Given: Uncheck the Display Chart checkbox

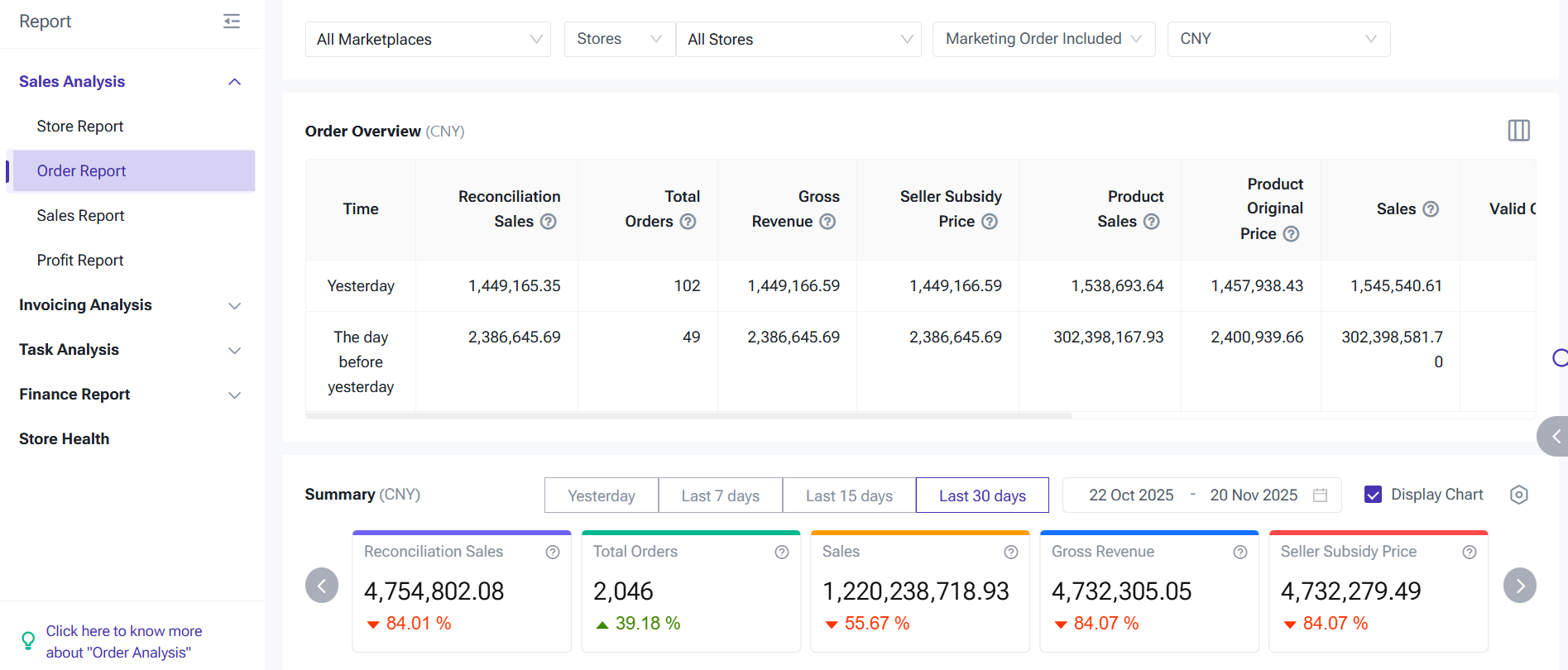Looking at the screenshot, I should [x=1373, y=495].
